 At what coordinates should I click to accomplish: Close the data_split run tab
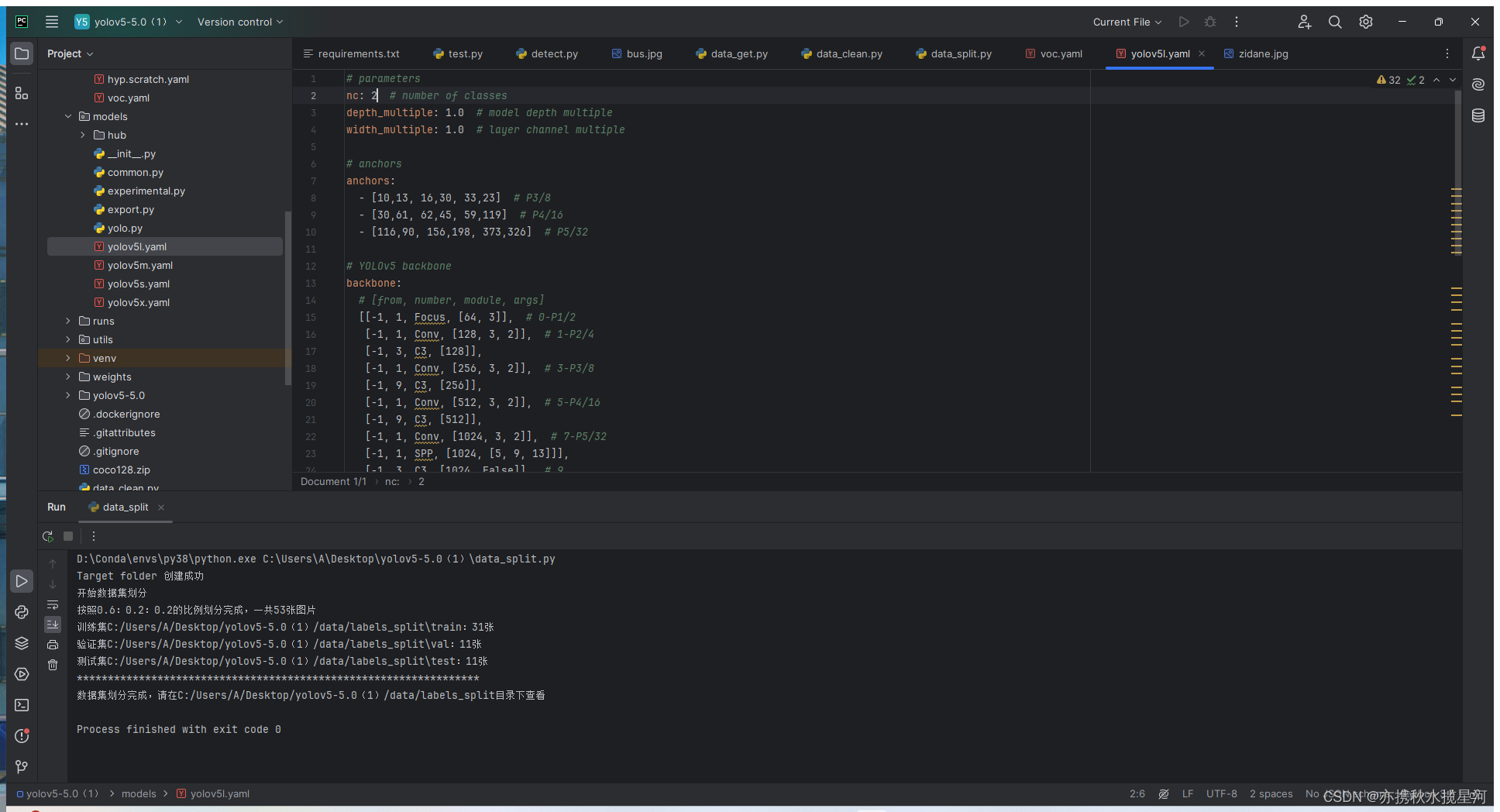tap(161, 507)
